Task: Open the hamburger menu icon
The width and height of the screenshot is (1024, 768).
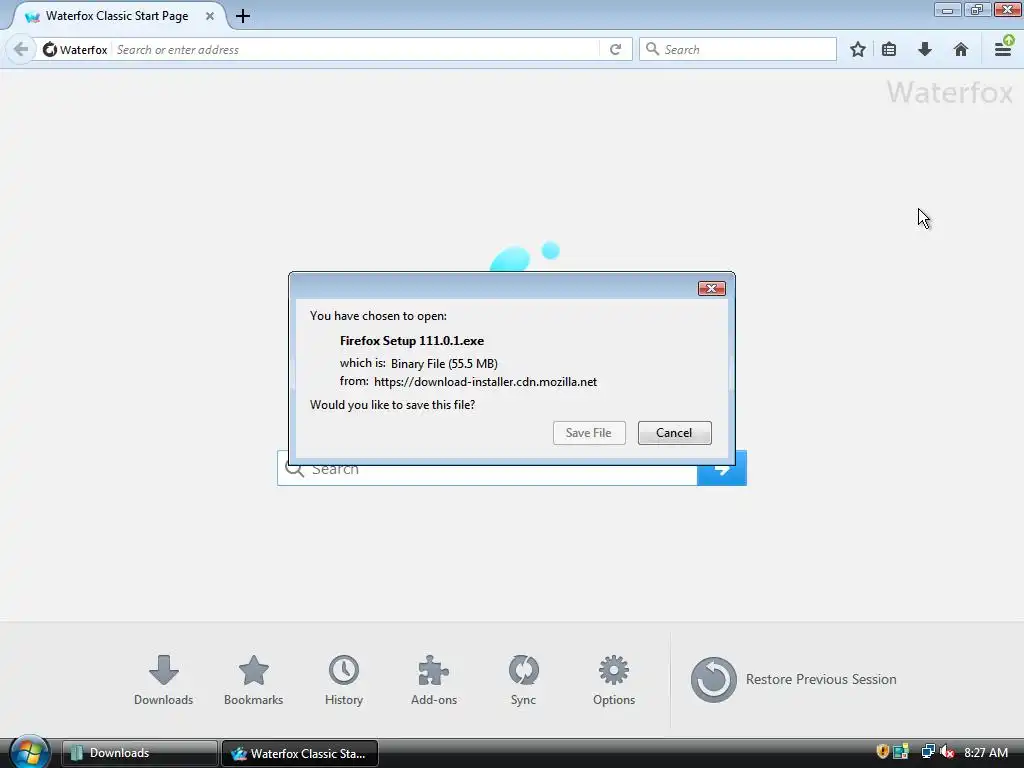Action: tap(1003, 49)
